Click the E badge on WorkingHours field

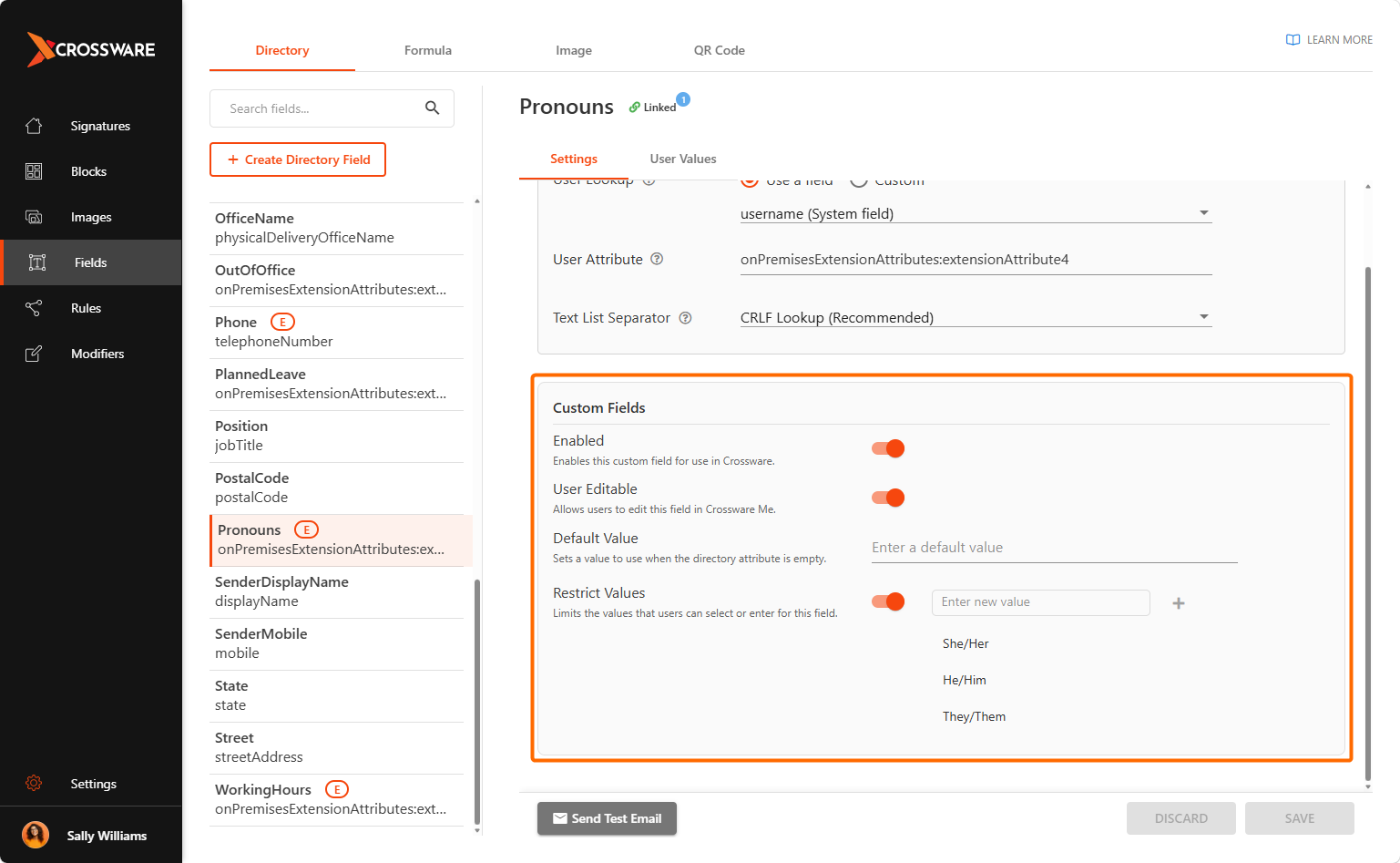point(337,789)
